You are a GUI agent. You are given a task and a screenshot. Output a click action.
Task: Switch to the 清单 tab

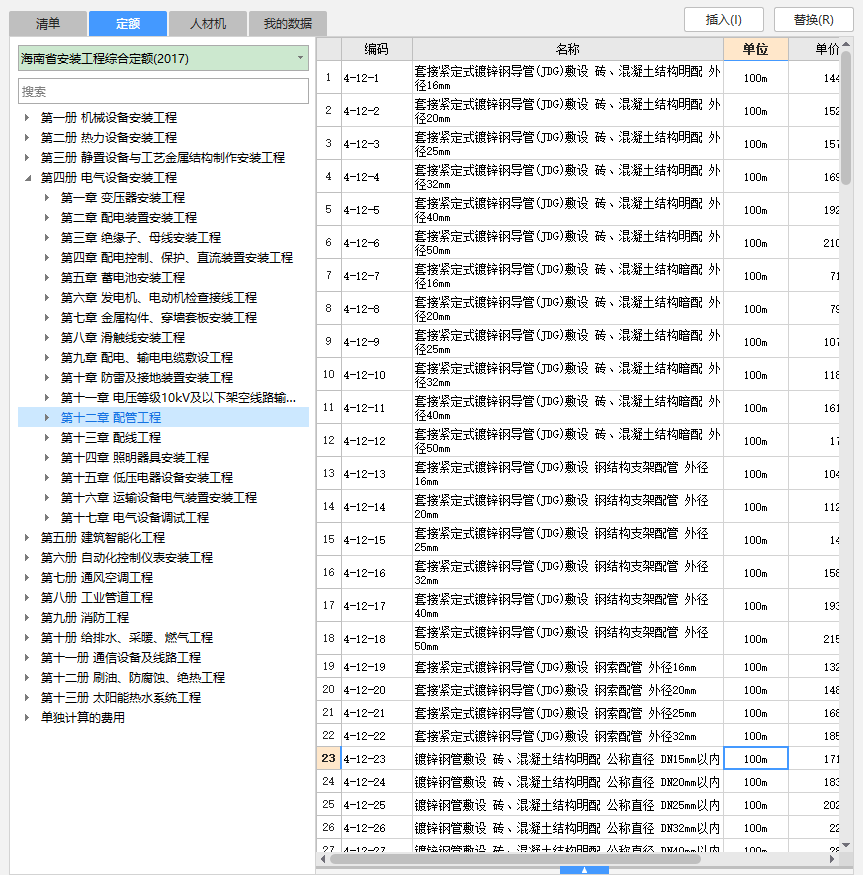click(x=48, y=23)
